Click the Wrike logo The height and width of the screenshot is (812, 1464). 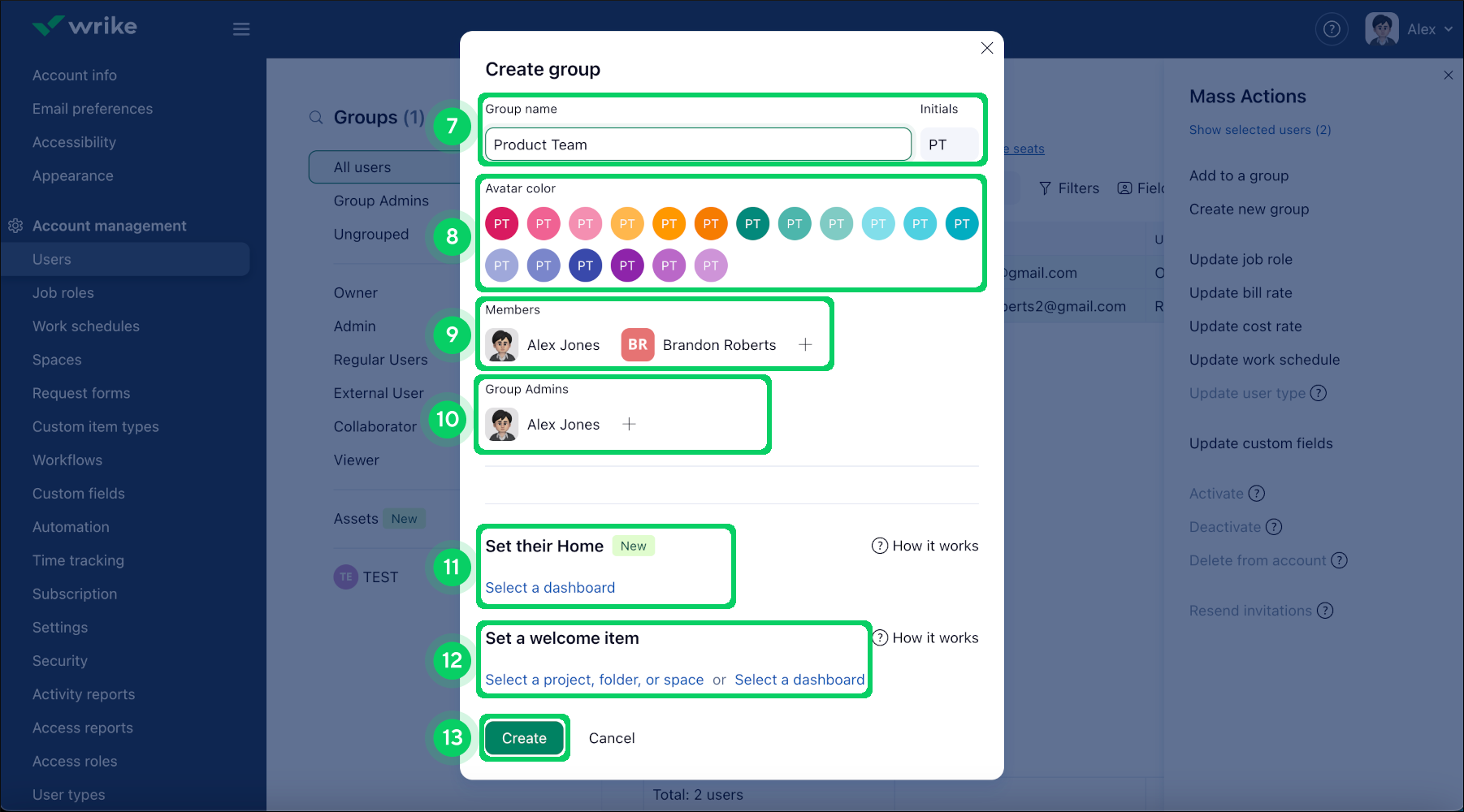(x=83, y=25)
